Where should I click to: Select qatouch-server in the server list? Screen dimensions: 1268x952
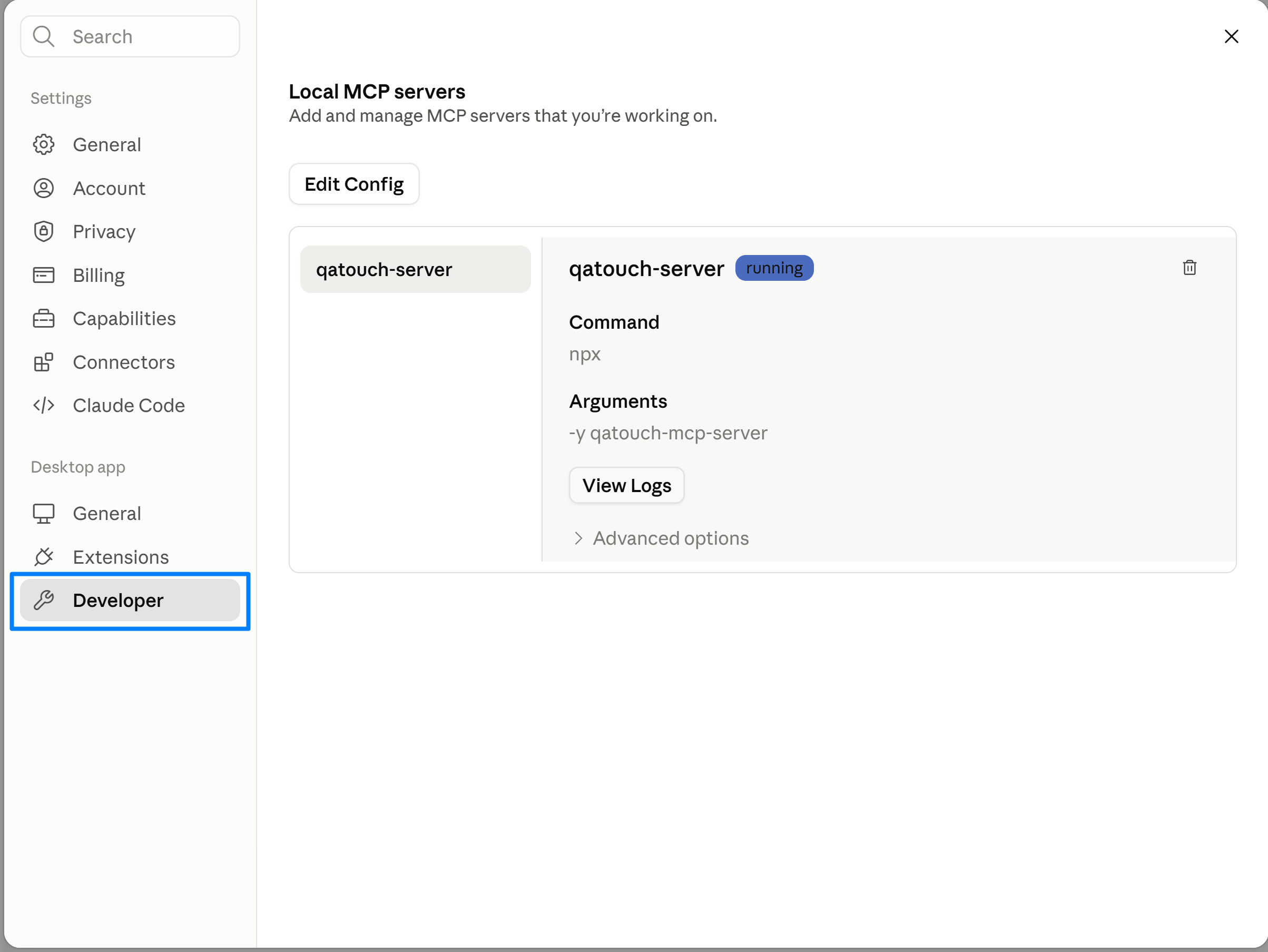[x=416, y=269]
